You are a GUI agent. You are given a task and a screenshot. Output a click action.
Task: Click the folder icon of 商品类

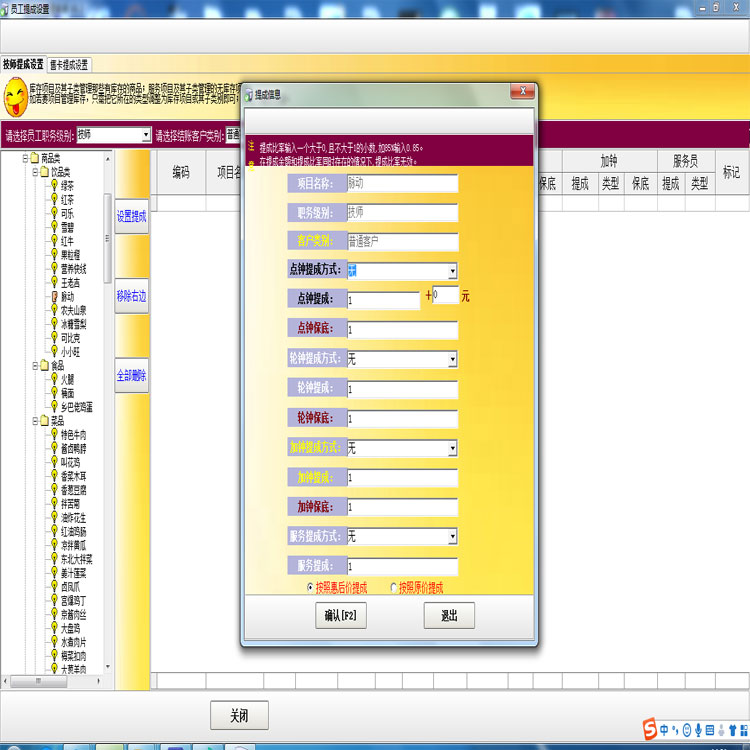(x=34, y=157)
